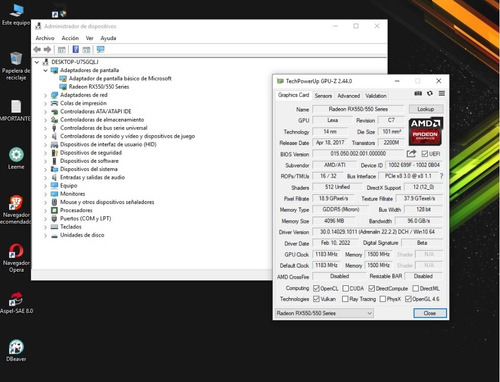Click the Unidades de disco drive icon
This screenshot has height=382, width=500.
coord(54,235)
